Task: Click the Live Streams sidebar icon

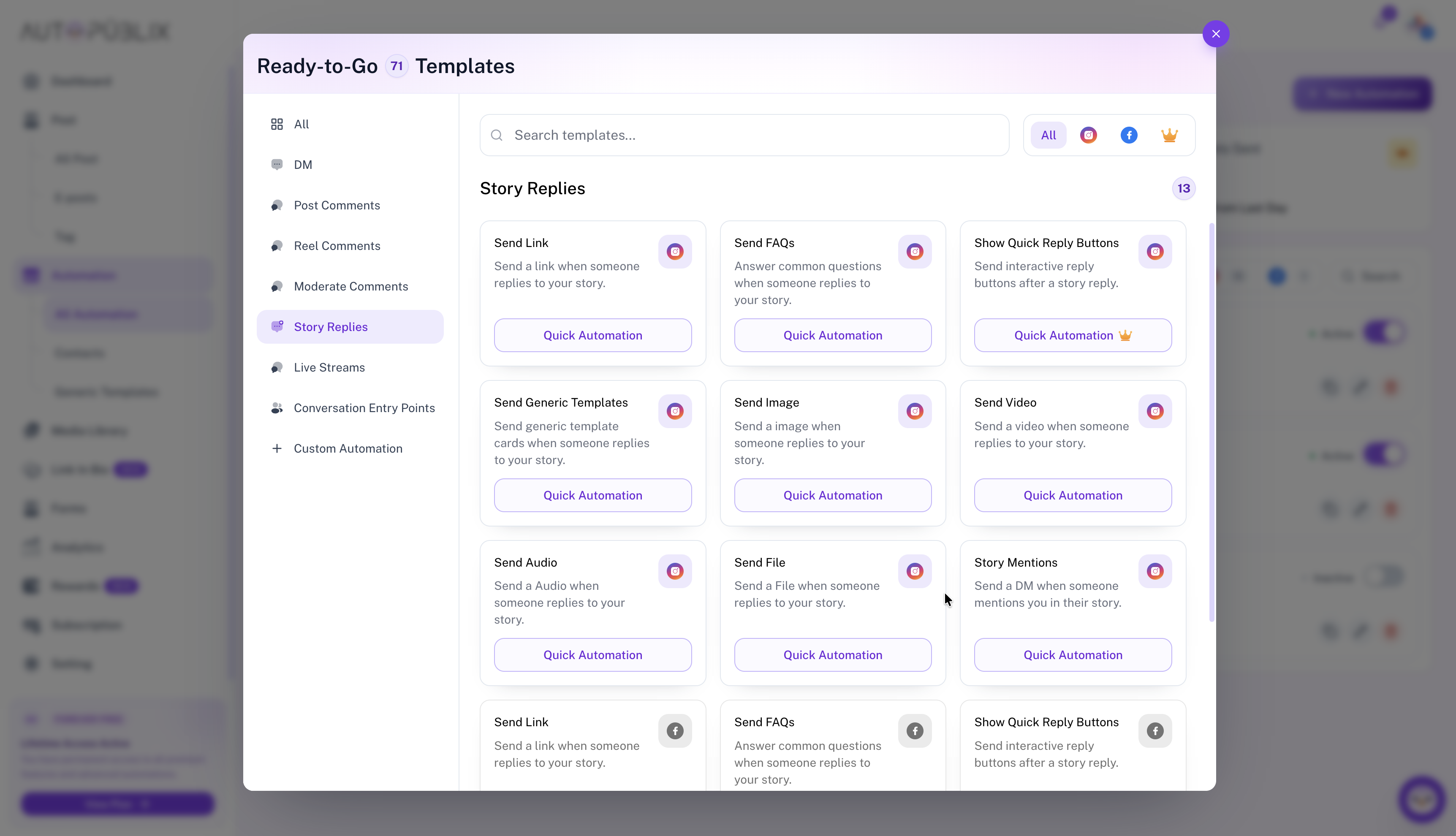Action: tap(277, 367)
